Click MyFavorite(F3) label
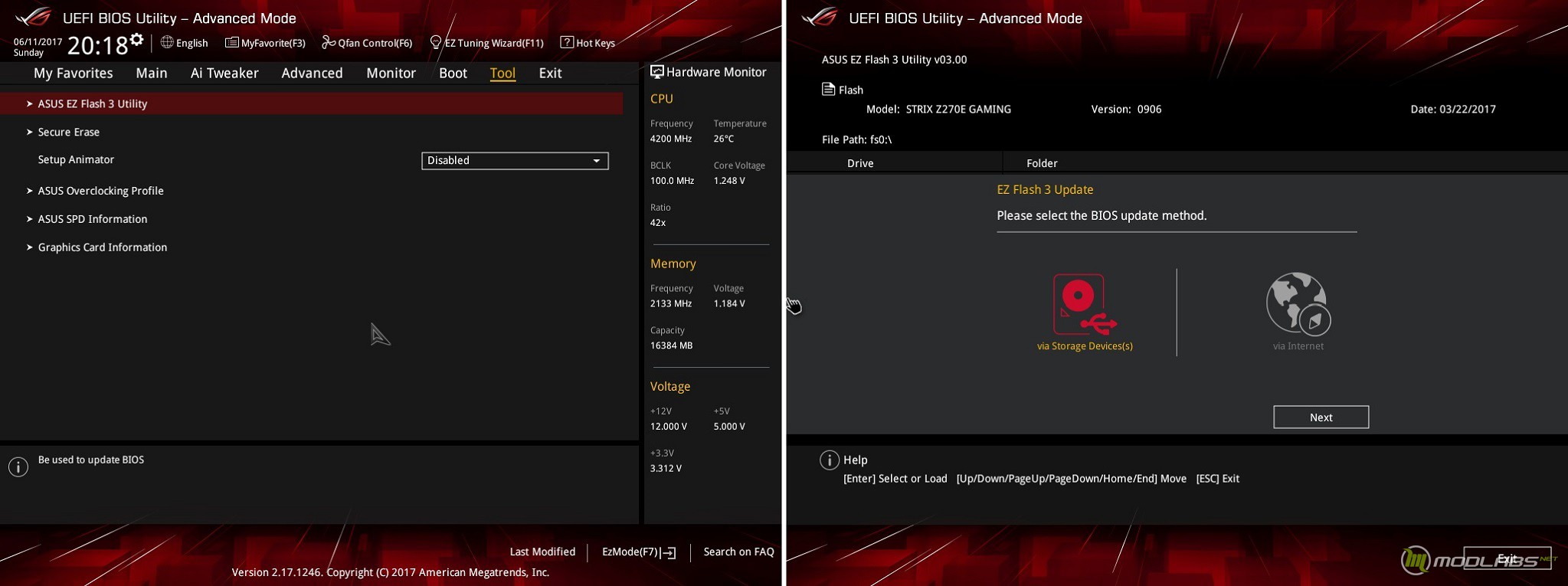 273,43
